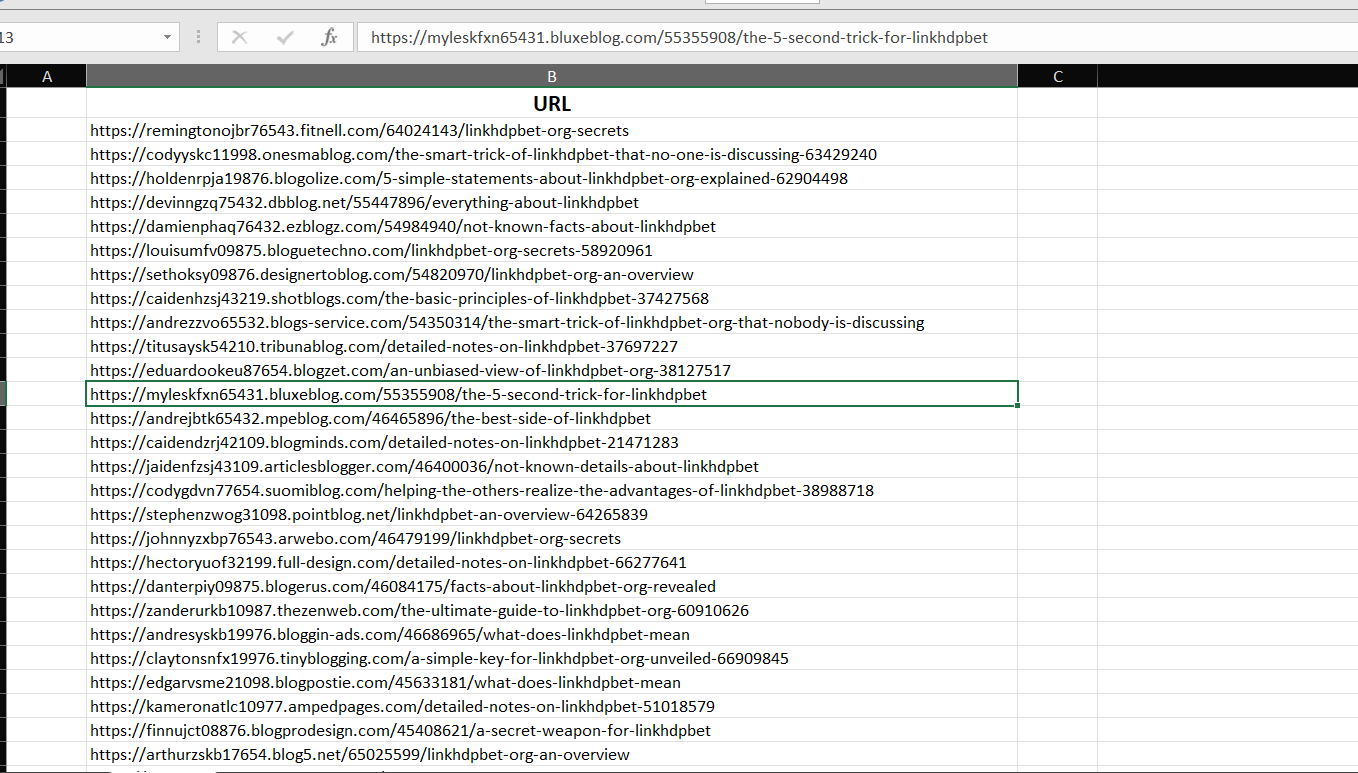The height and width of the screenshot is (773, 1358).
Task: Select the arthurzskb17654.blog5.net URL cell
Action: 360,754
